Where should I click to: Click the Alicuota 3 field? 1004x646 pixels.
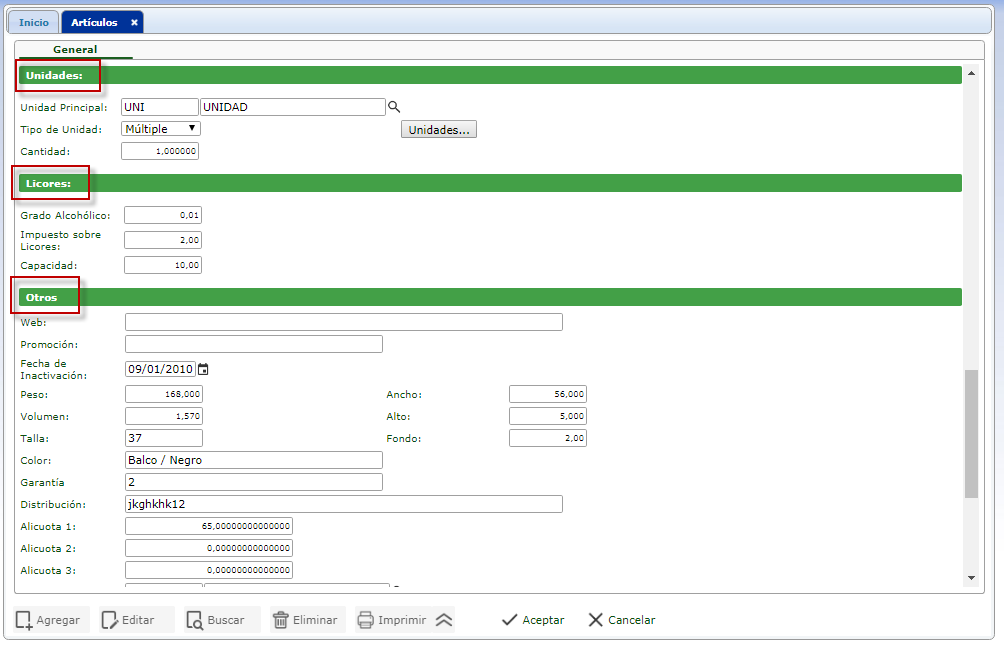click(209, 570)
